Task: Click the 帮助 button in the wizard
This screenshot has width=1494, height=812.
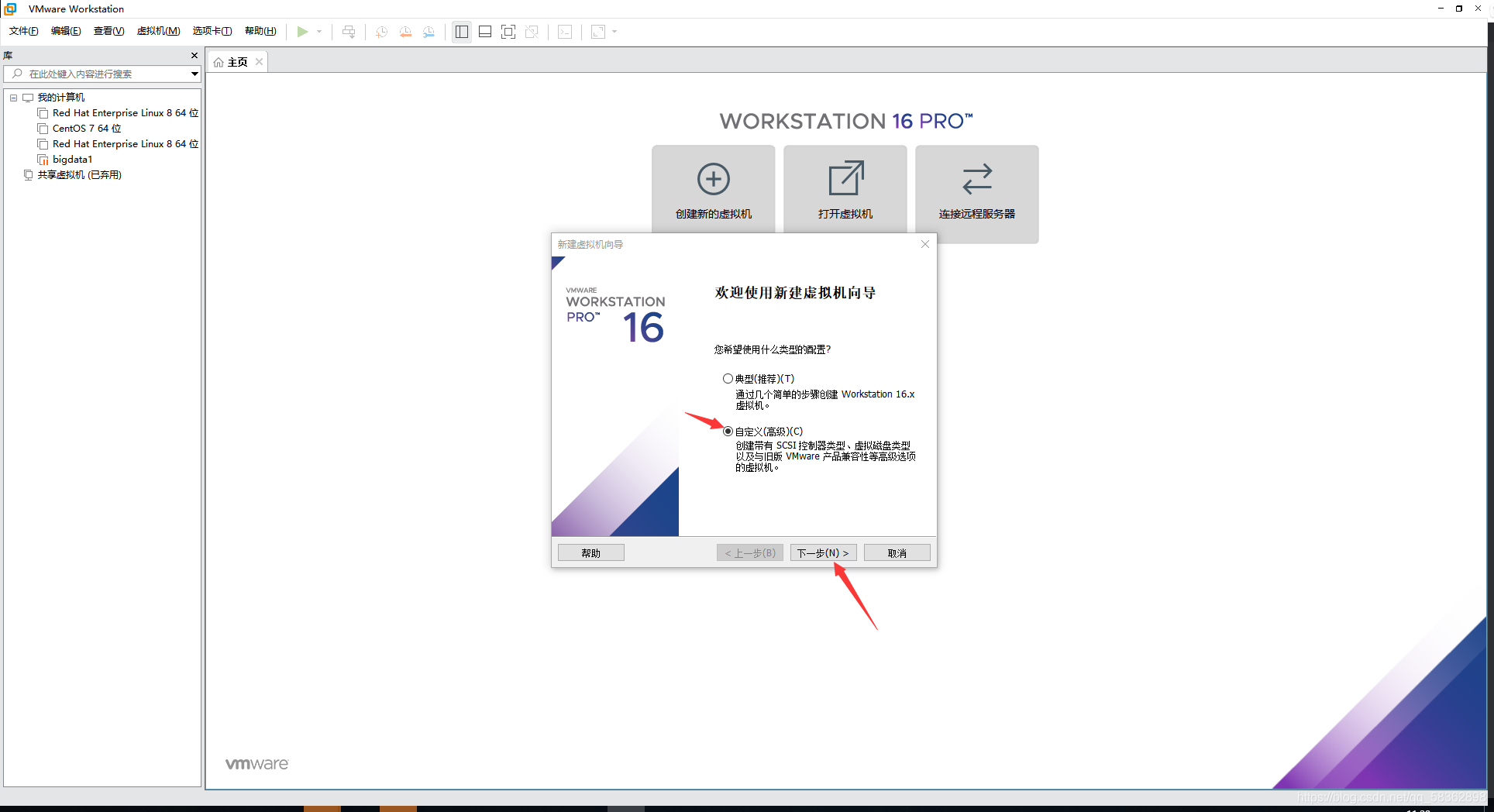Action: pyautogui.click(x=591, y=553)
